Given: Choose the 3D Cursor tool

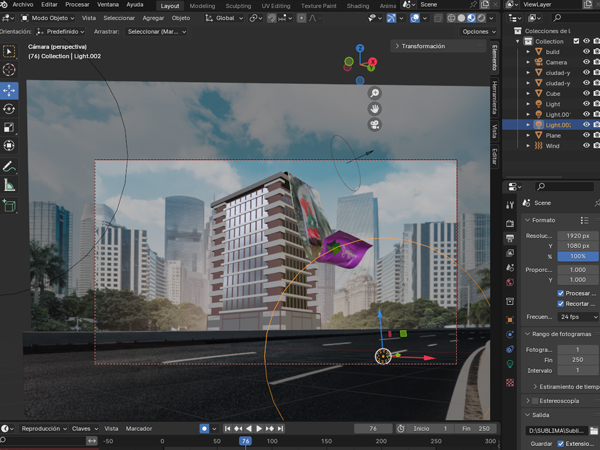Looking at the screenshot, I should pos(10,70).
